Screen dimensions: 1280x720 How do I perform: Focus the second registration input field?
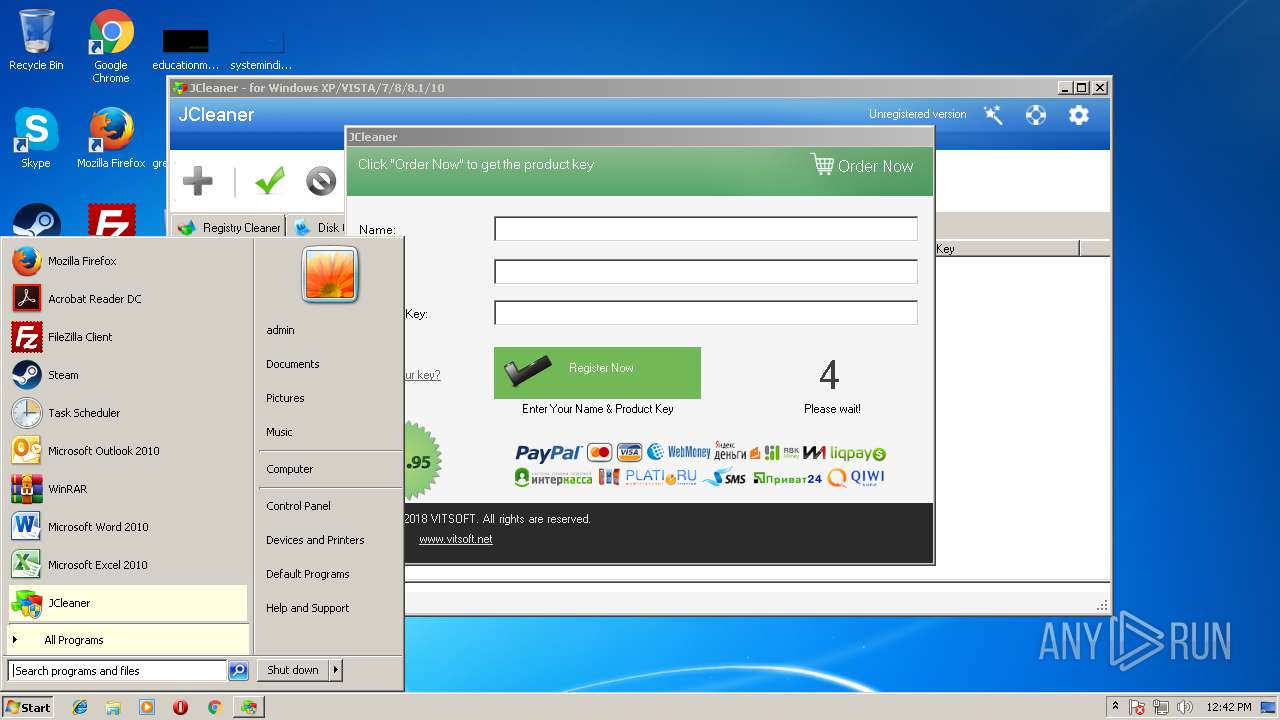point(706,271)
